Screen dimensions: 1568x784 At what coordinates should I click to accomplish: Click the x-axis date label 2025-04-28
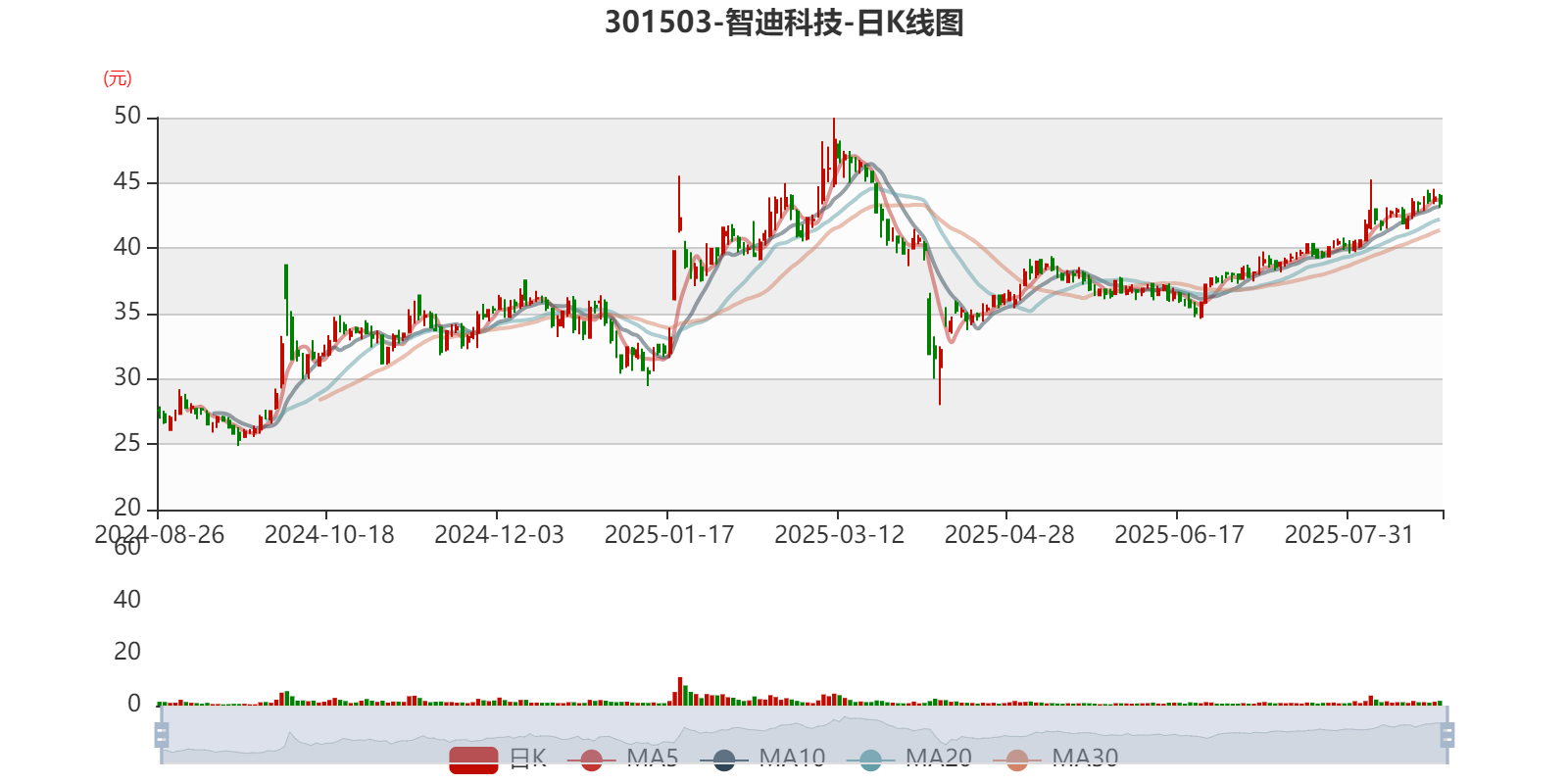click(1009, 535)
